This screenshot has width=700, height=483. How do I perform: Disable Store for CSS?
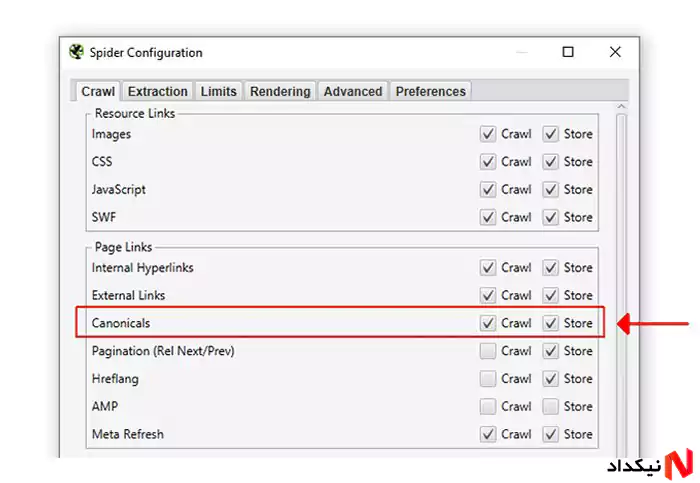pos(550,162)
